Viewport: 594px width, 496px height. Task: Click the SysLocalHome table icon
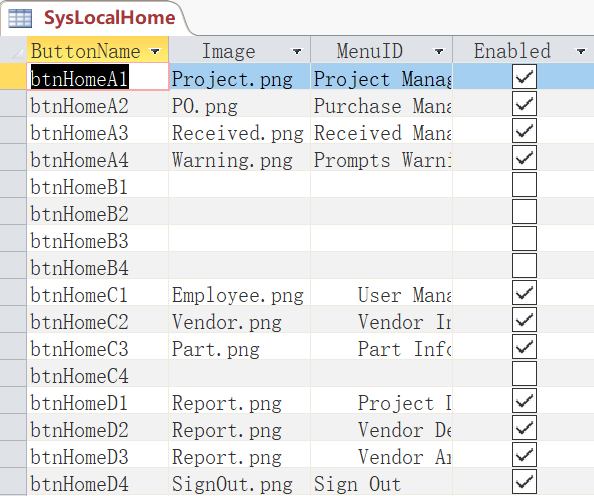(20, 18)
